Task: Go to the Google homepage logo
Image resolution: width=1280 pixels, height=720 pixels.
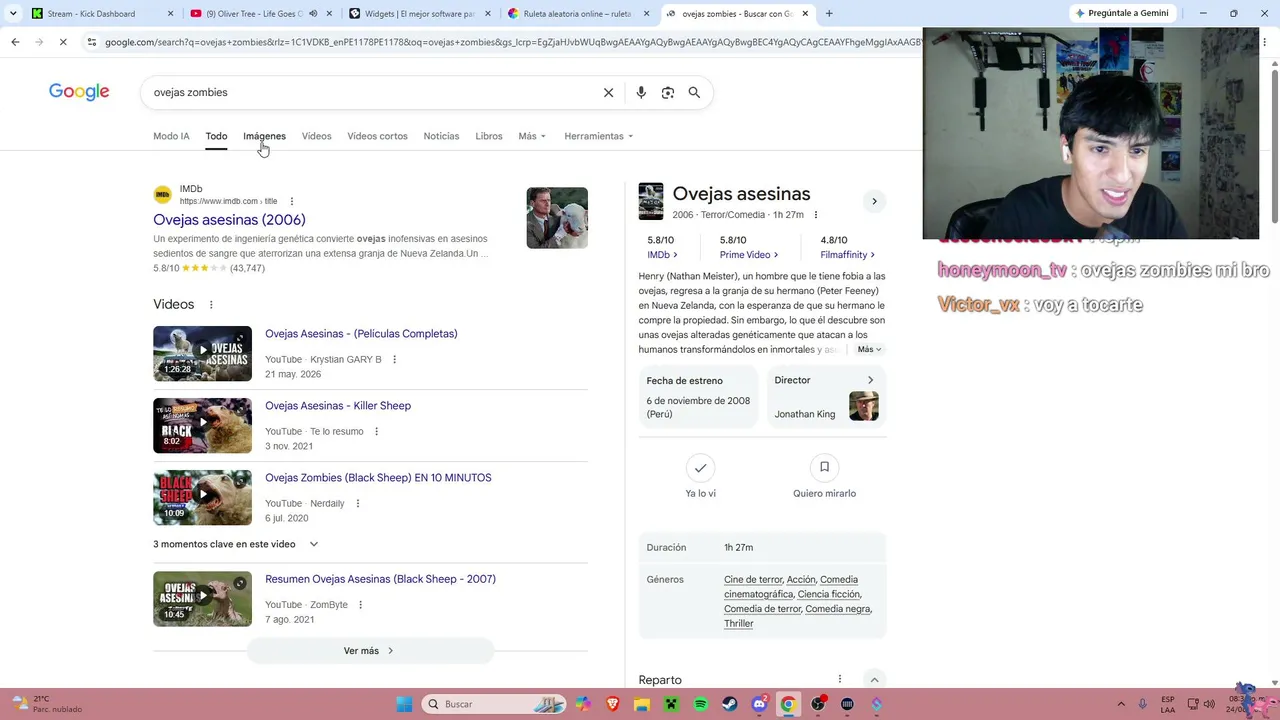Action: coord(79,92)
